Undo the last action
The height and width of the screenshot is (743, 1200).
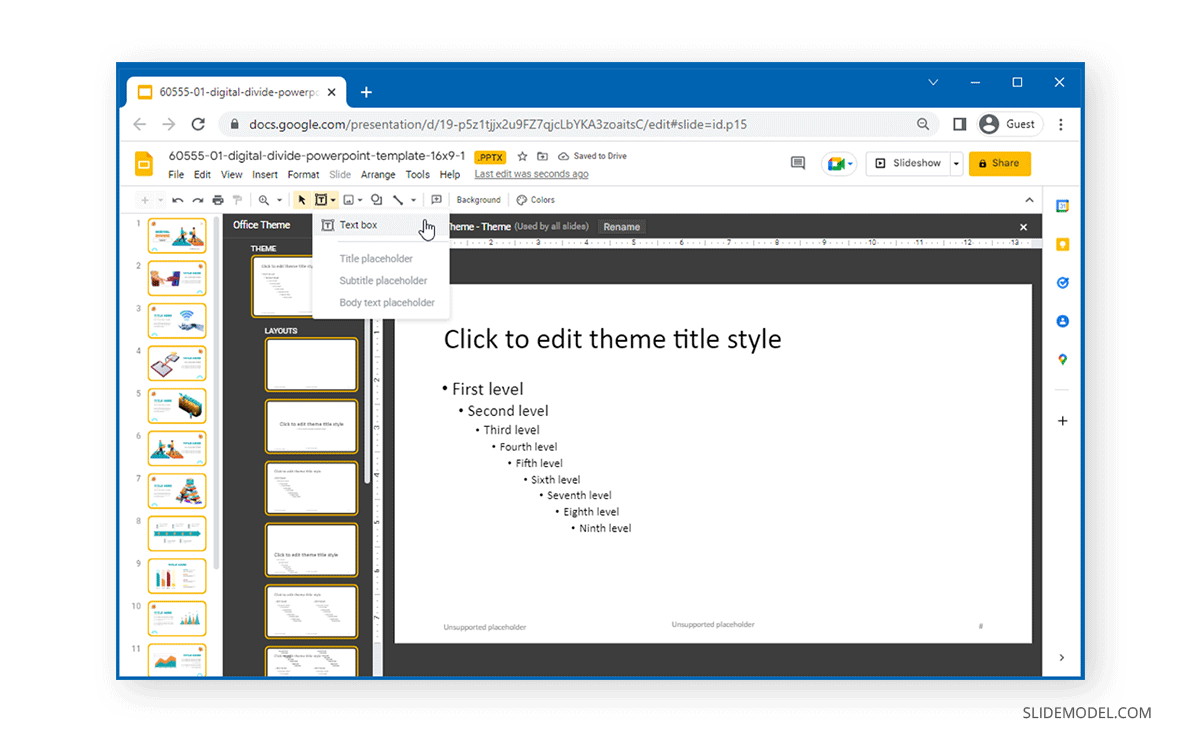(x=177, y=199)
